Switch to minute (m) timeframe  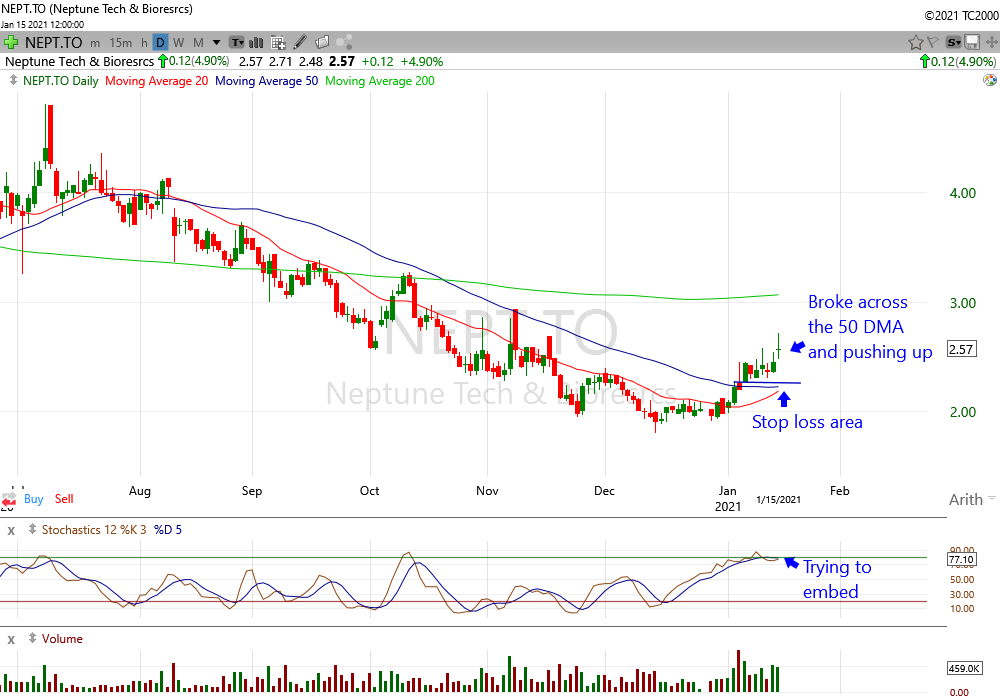click(x=95, y=43)
